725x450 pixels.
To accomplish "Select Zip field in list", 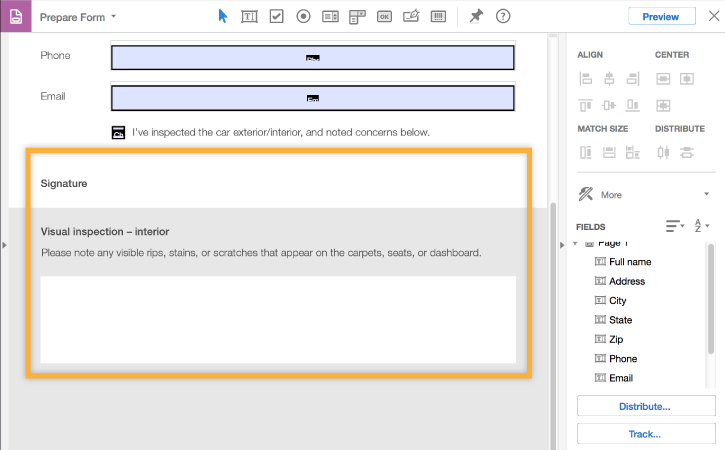I will pyautogui.click(x=608, y=339).
